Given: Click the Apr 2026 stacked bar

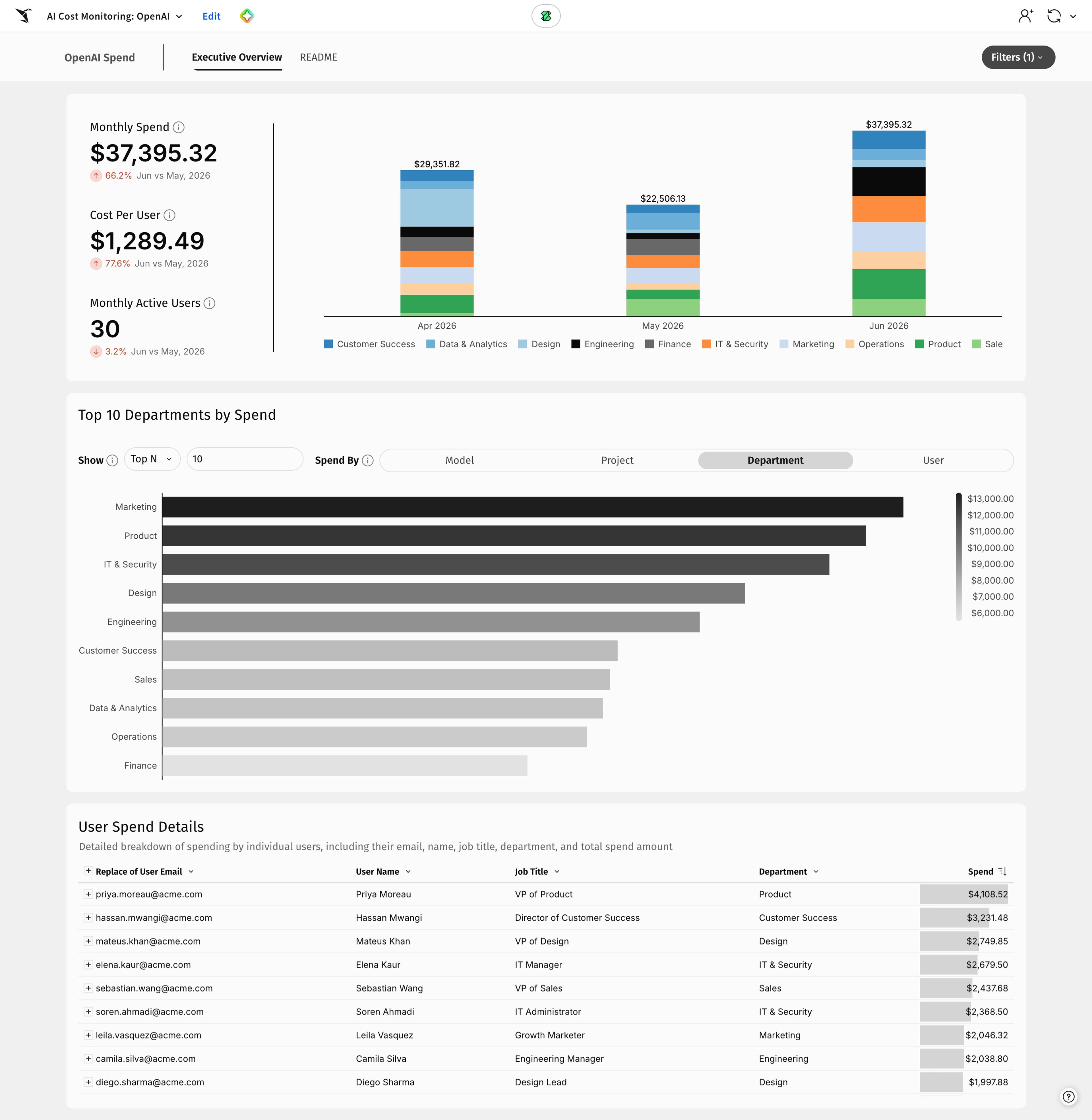Looking at the screenshot, I should (437, 243).
